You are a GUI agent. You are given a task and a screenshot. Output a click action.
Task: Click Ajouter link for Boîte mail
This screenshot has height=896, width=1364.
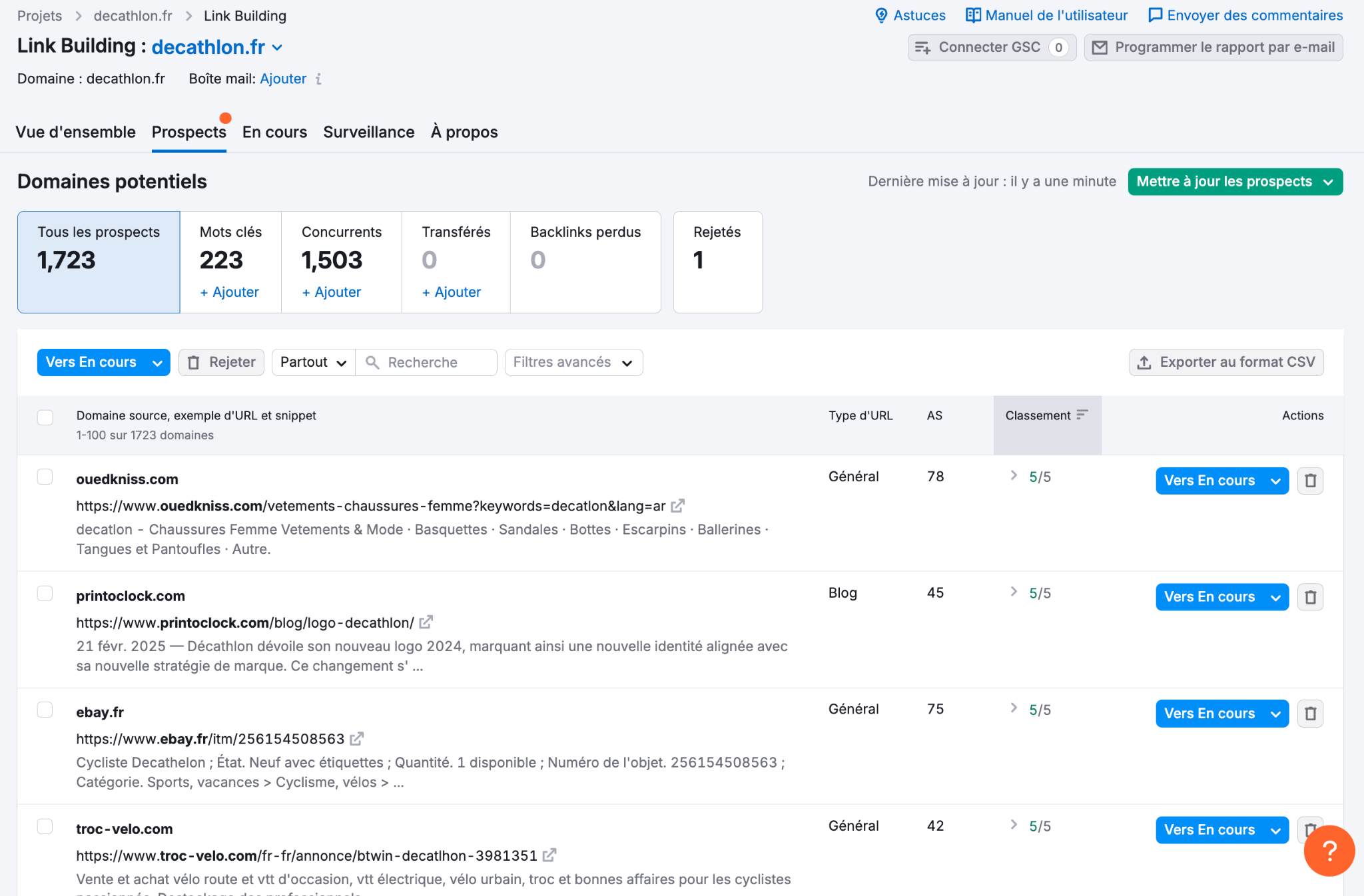tap(283, 79)
